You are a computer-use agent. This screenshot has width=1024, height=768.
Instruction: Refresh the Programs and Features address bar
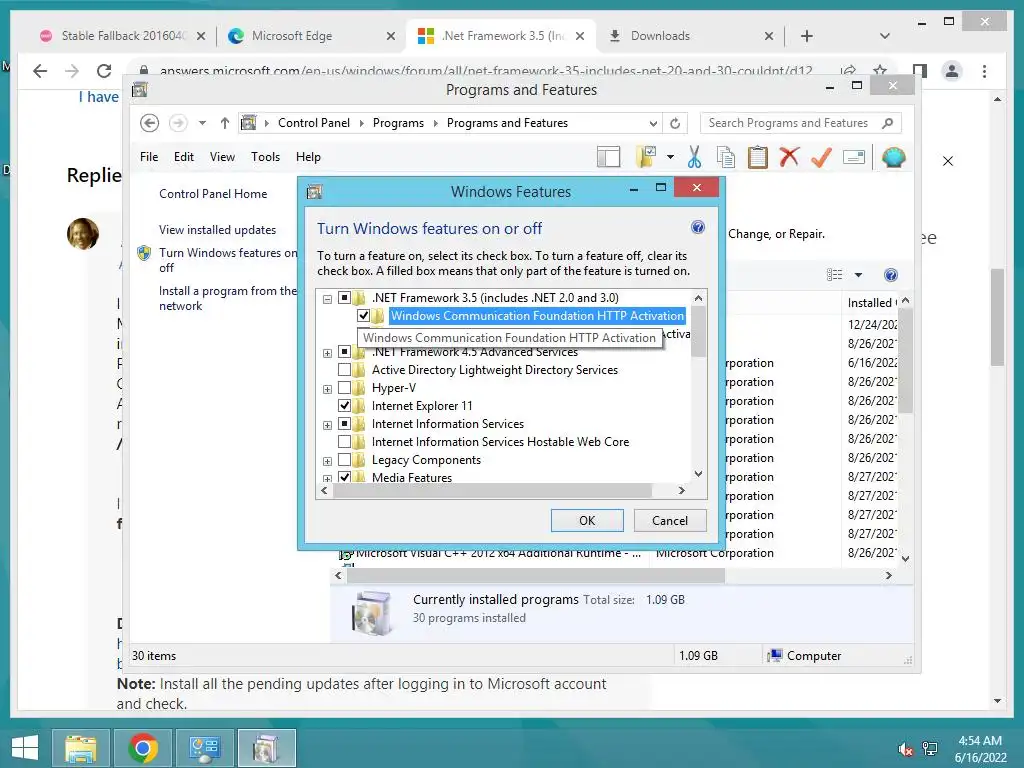[675, 123]
